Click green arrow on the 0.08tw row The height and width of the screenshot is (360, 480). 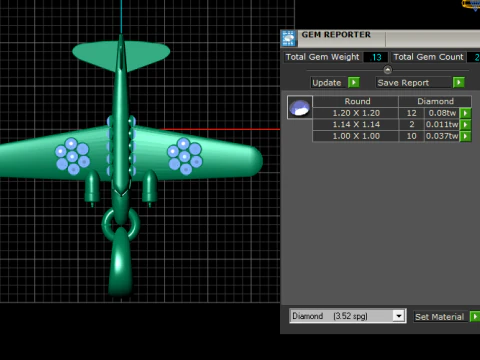[x=465, y=113]
